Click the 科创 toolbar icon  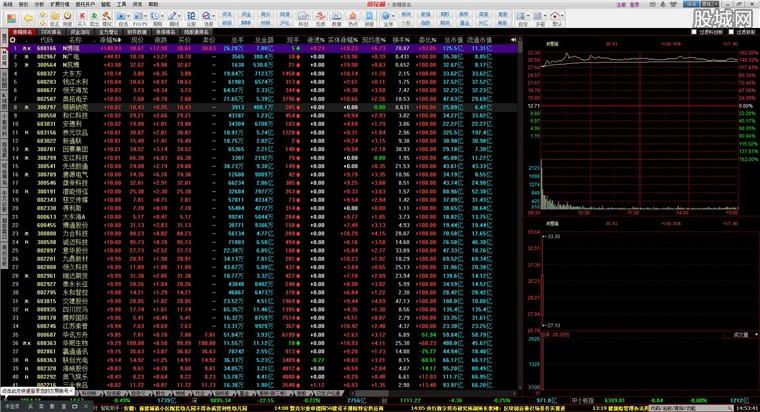tap(303, 18)
